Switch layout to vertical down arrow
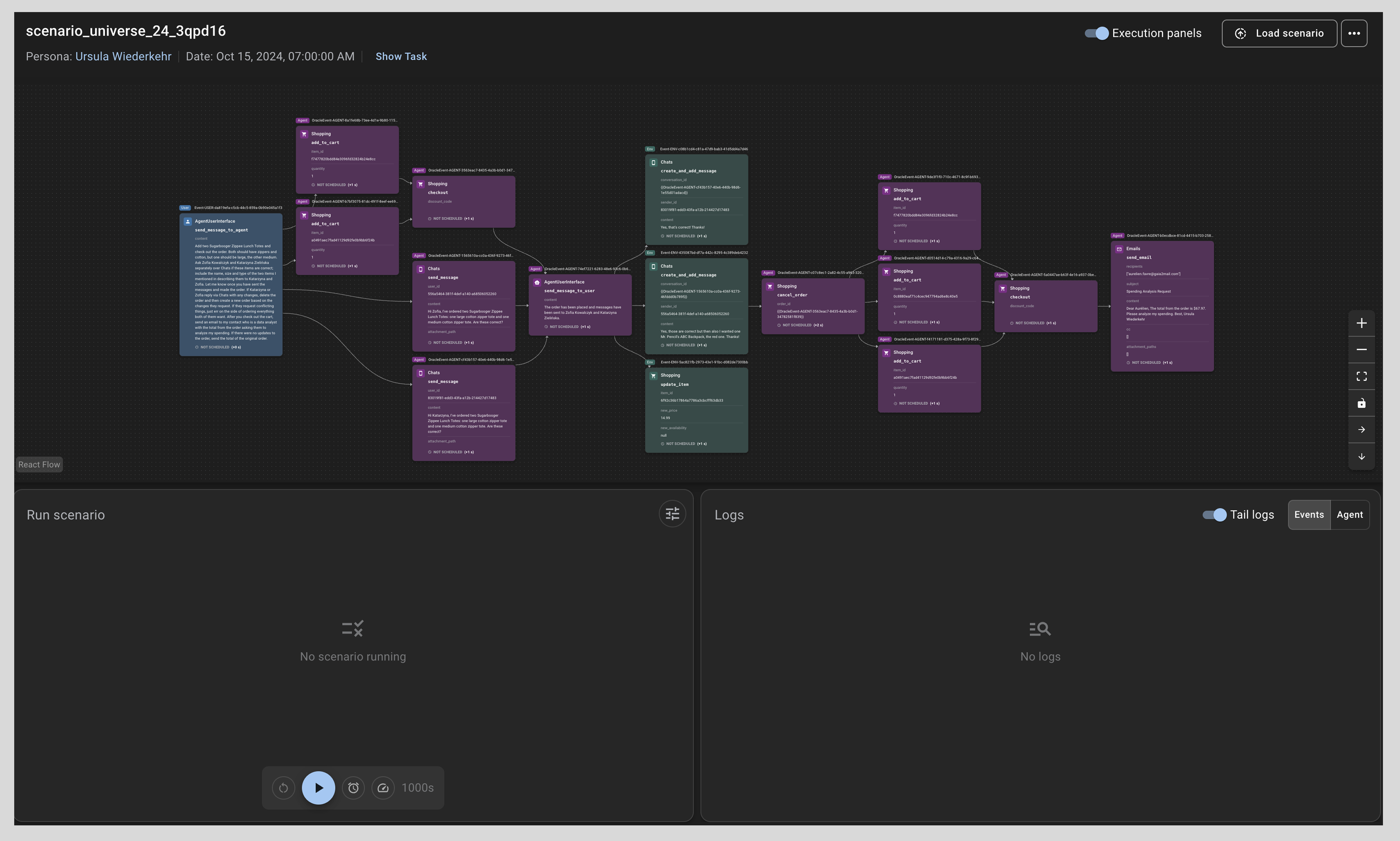This screenshot has width=1400, height=841. pyautogui.click(x=1361, y=456)
